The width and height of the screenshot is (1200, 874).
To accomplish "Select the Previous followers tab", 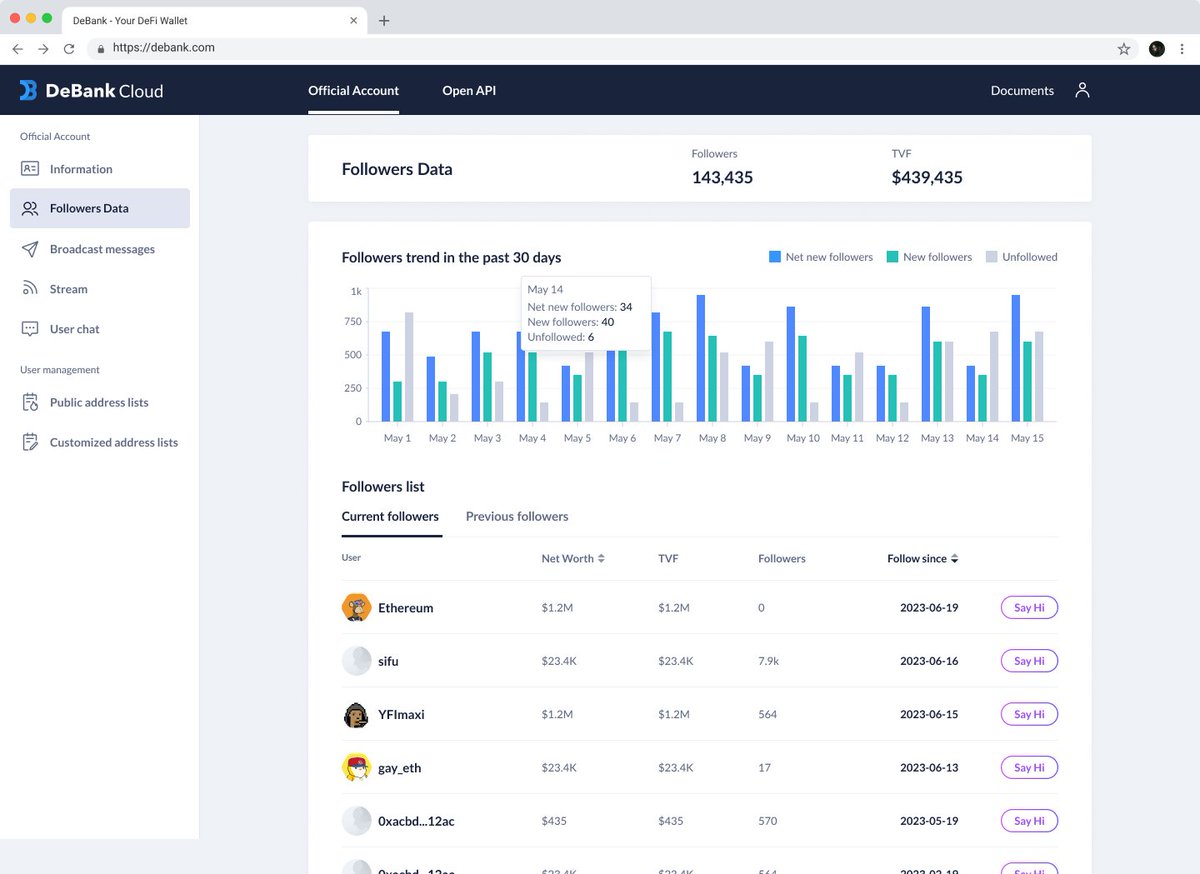I will 517,517.
